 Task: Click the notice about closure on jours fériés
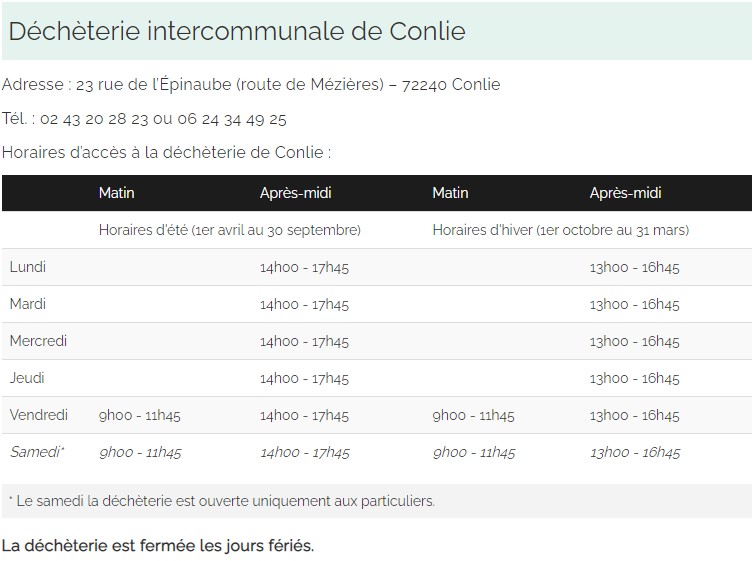click(x=158, y=546)
